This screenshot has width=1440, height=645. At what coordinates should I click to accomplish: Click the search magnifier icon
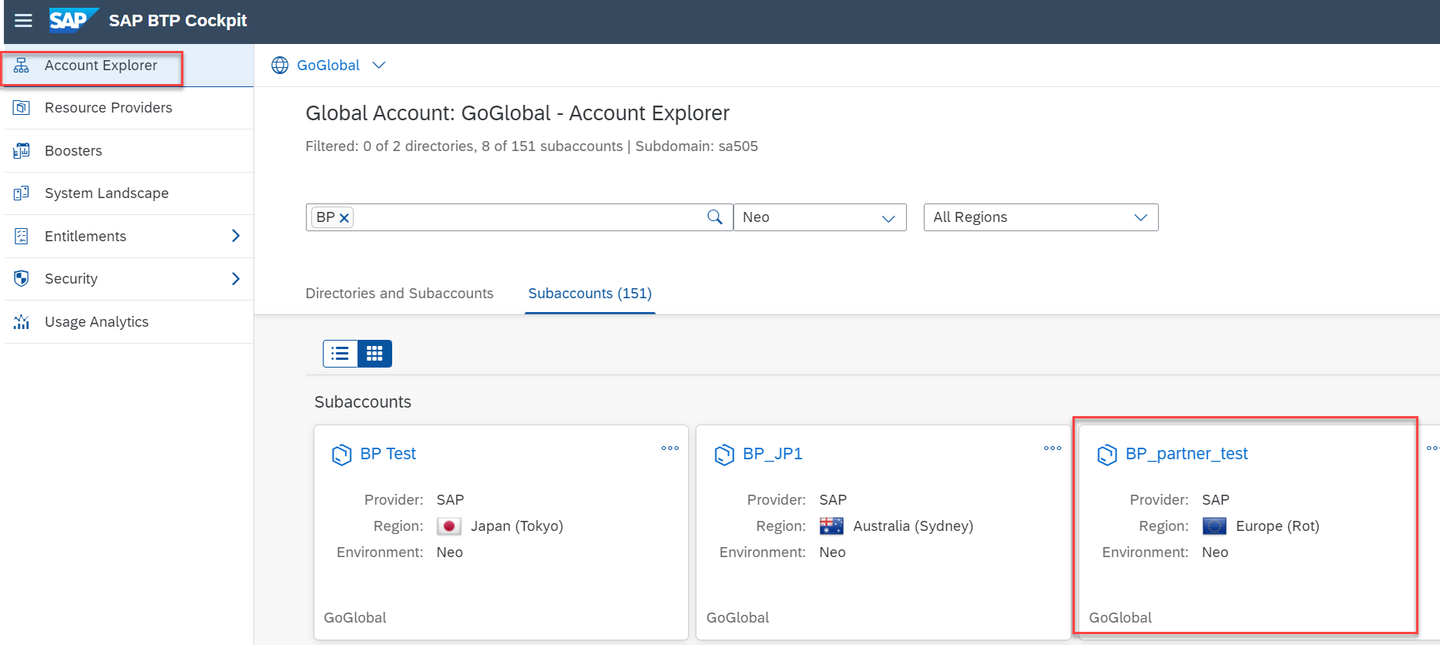(x=715, y=217)
